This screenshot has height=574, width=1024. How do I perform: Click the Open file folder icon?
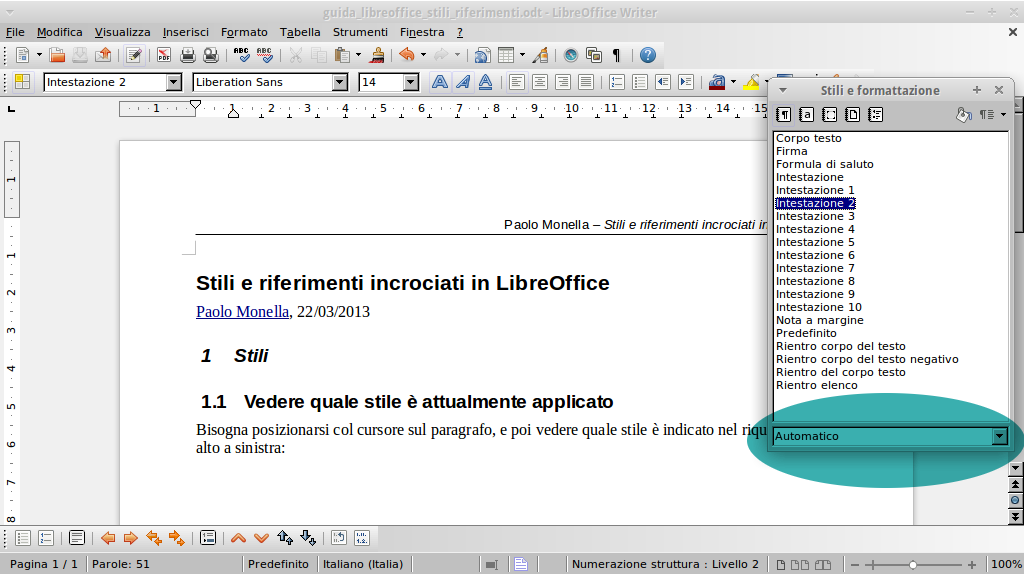coord(57,56)
